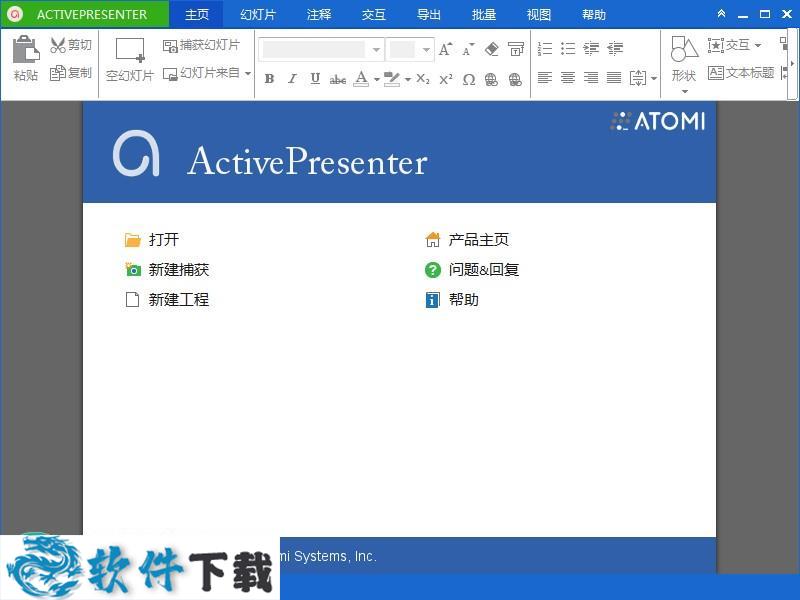This screenshot has width=800, height=600.
Task: Click the Open (打开) project link
Action: pos(152,239)
